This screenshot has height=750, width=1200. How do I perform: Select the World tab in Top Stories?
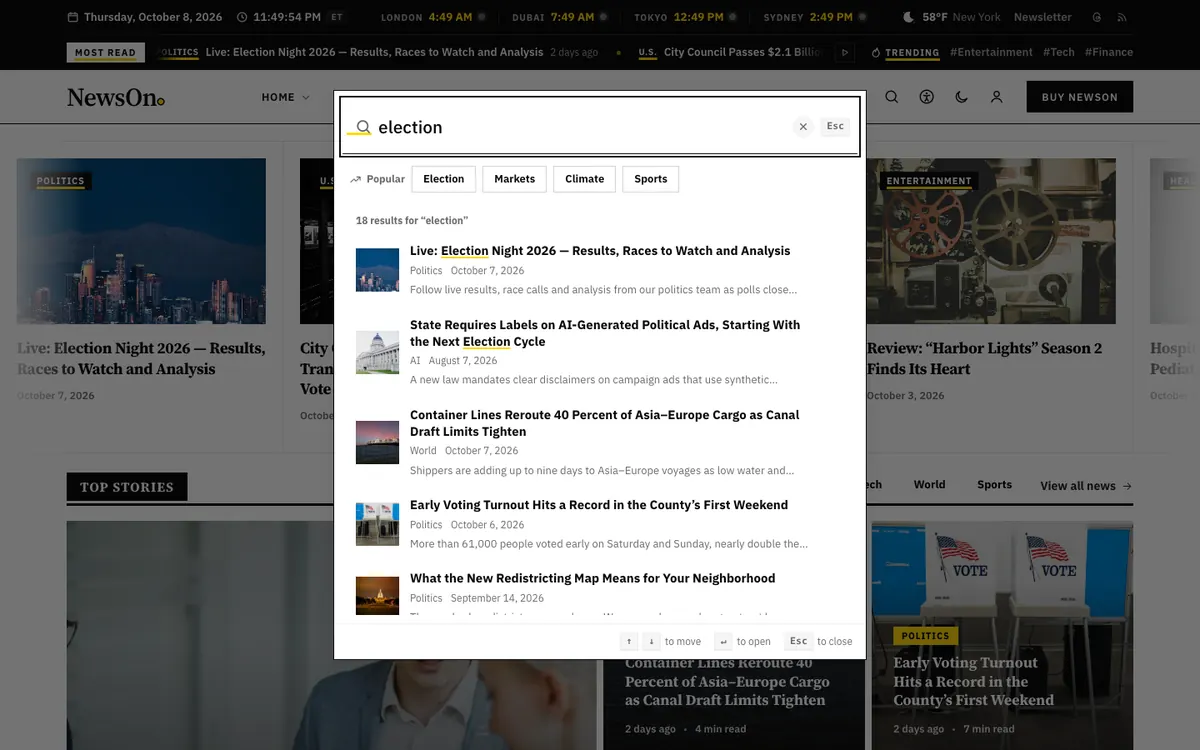[929, 485]
